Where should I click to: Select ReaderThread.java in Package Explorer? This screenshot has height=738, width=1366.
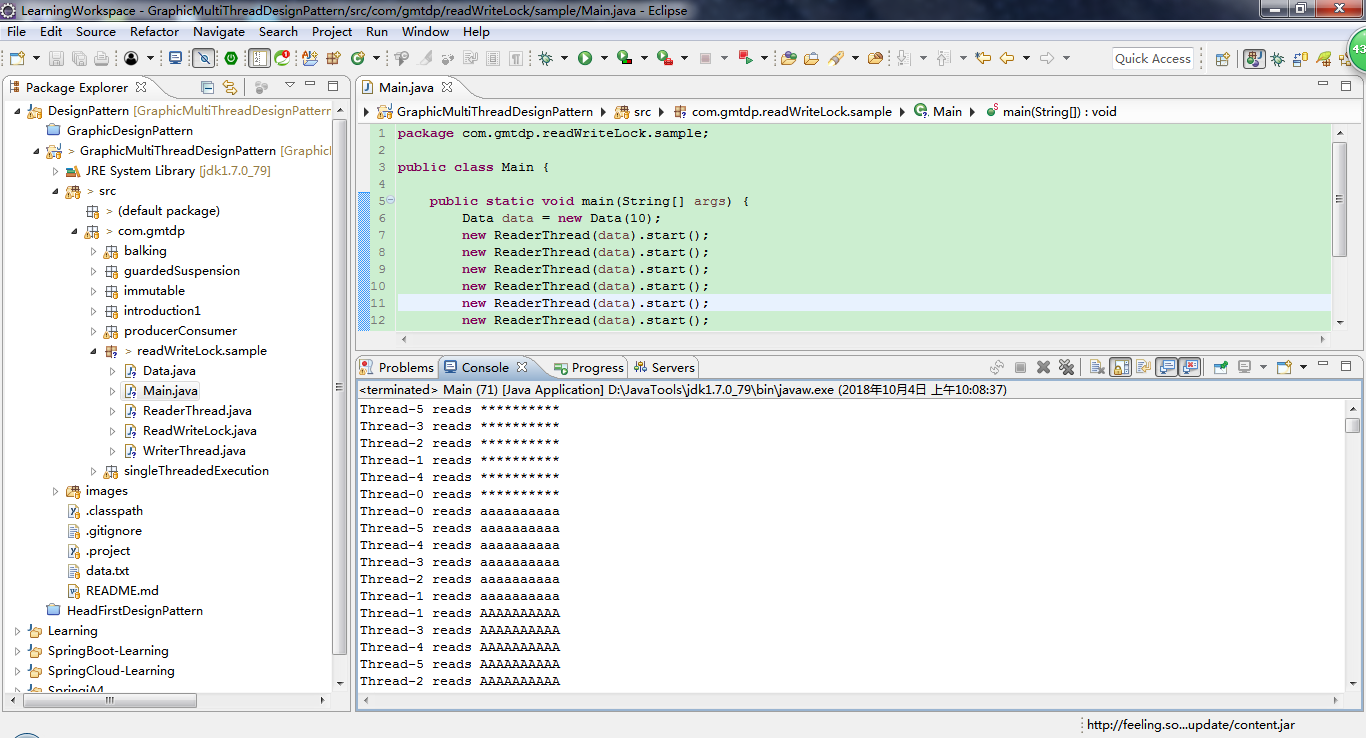[x=197, y=411]
